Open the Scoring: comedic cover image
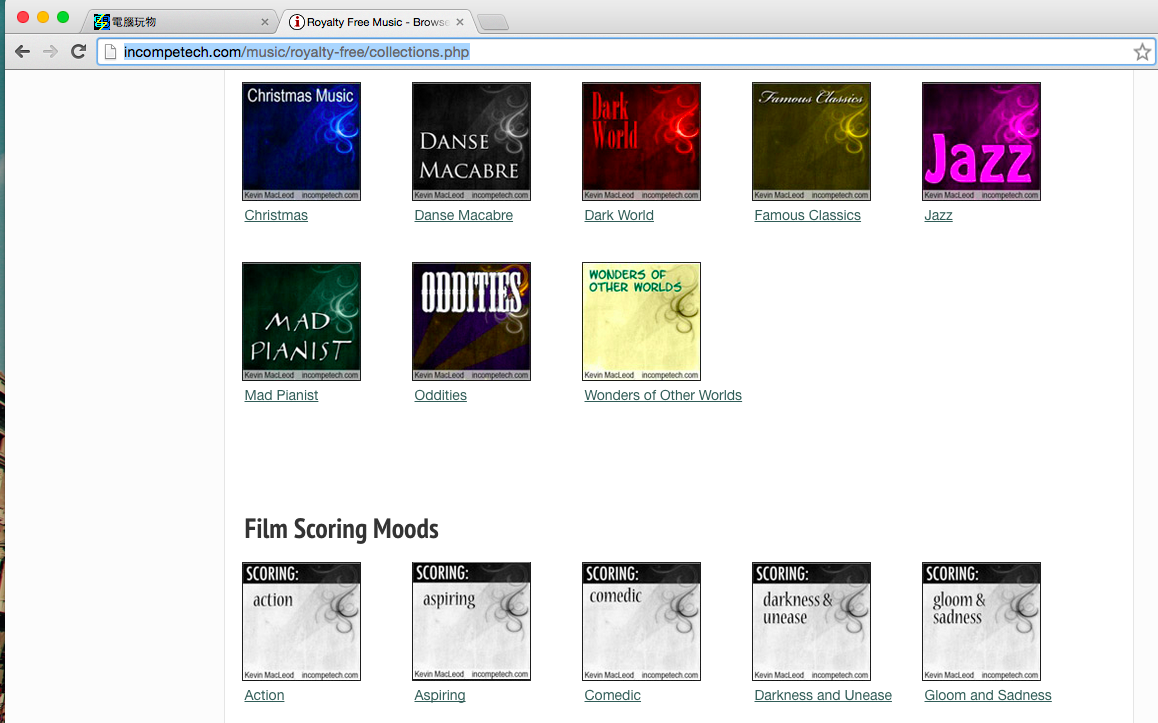The width and height of the screenshot is (1158, 723). pos(641,622)
